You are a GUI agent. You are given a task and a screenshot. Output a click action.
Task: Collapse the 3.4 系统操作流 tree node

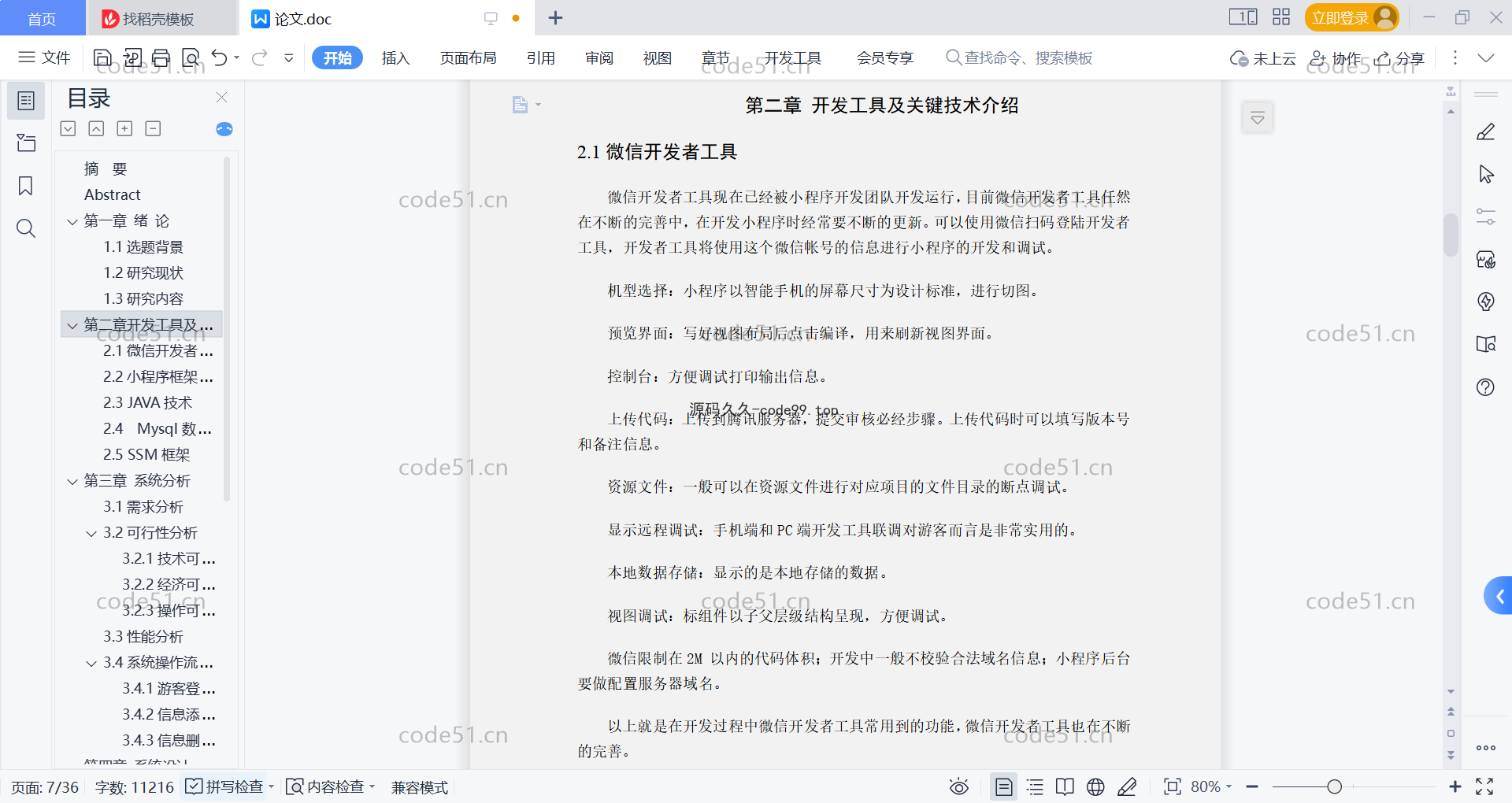tap(91, 663)
